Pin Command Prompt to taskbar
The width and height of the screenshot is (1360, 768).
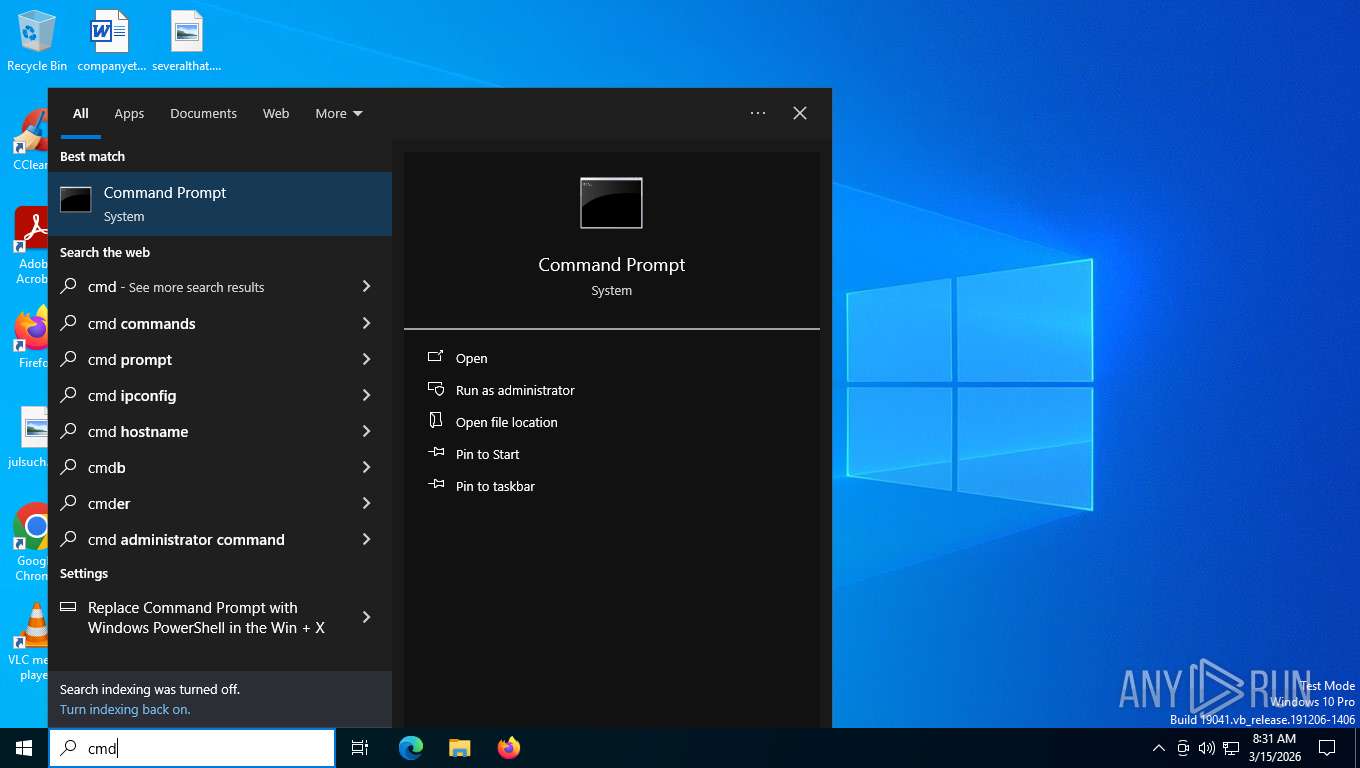[x=495, y=486]
